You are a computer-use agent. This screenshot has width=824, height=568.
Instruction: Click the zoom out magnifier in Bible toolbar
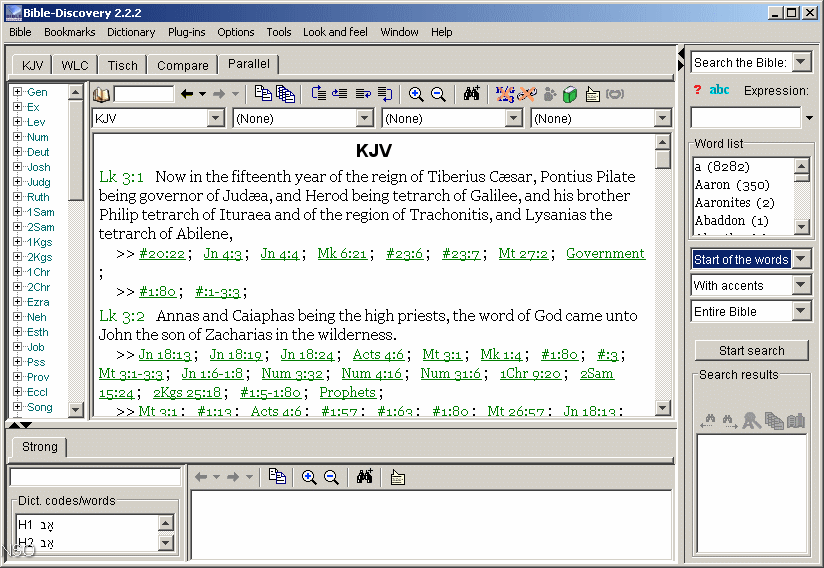[x=438, y=94]
